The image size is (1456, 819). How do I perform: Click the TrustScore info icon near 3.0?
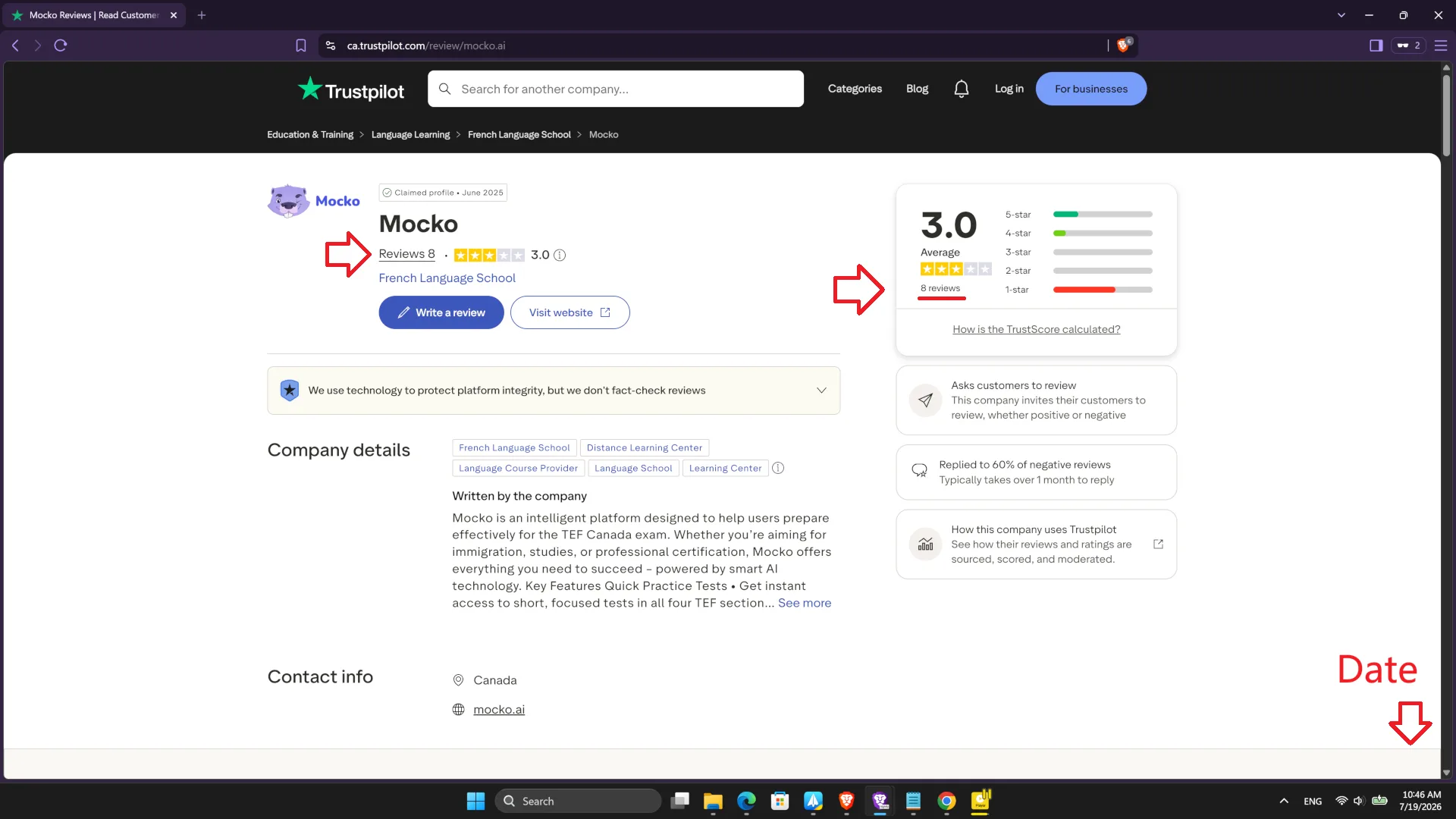tap(560, 255)
